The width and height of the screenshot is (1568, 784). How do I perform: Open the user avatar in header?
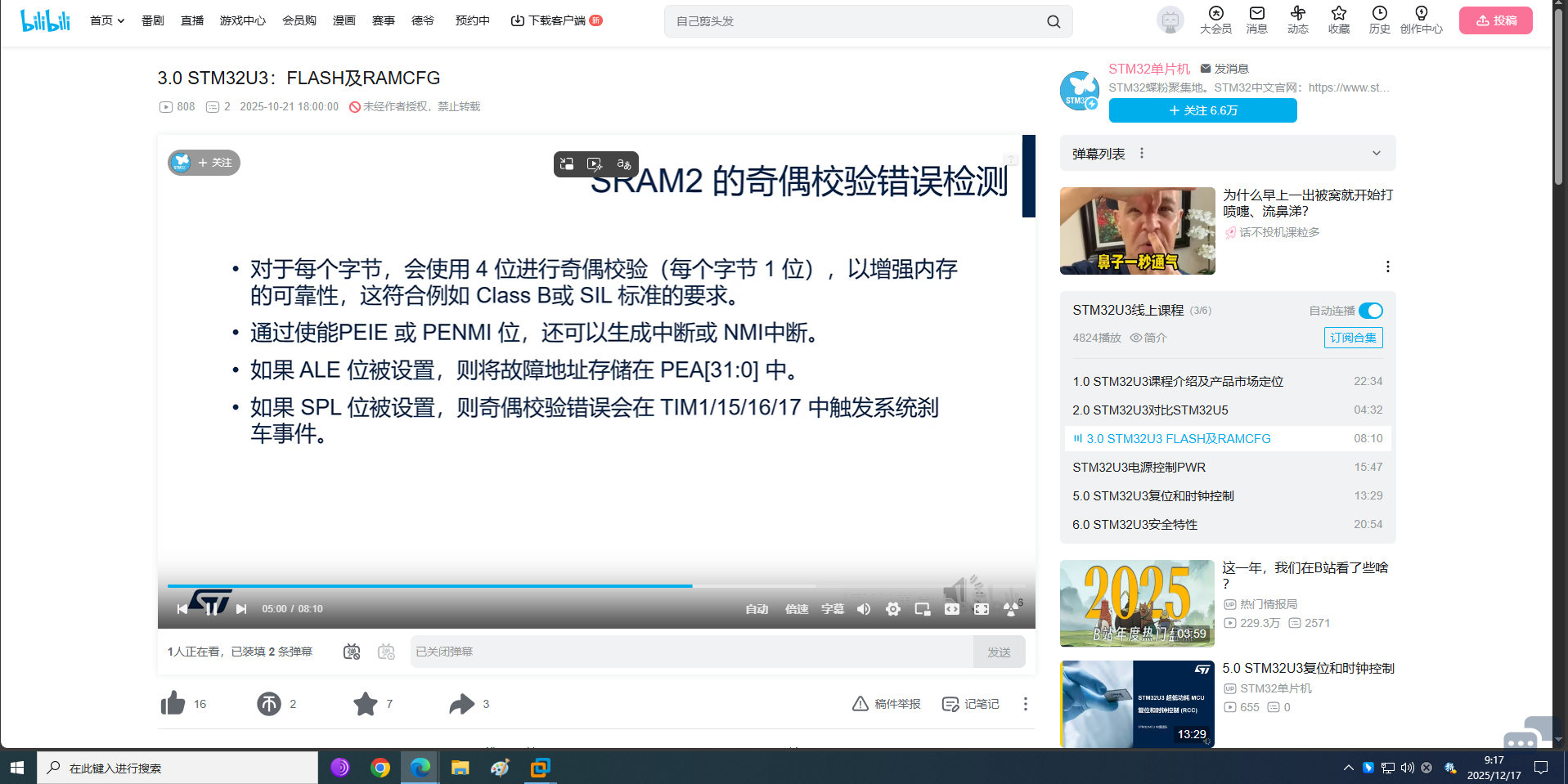[x=1170, y=20]
